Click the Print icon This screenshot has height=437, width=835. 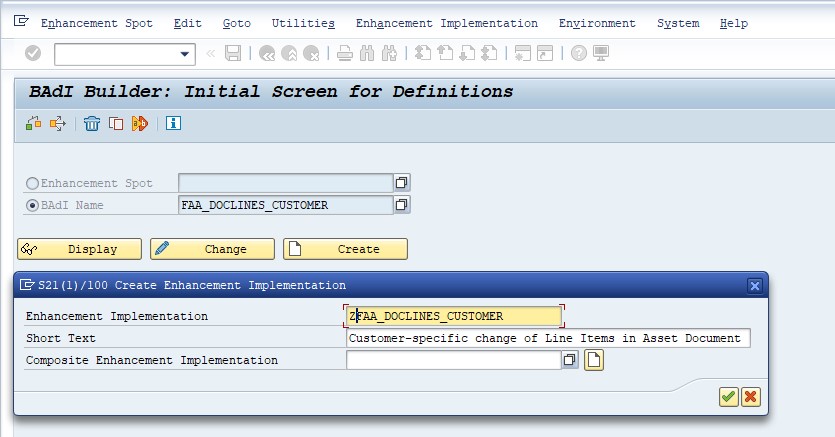[x=345, y=53]
